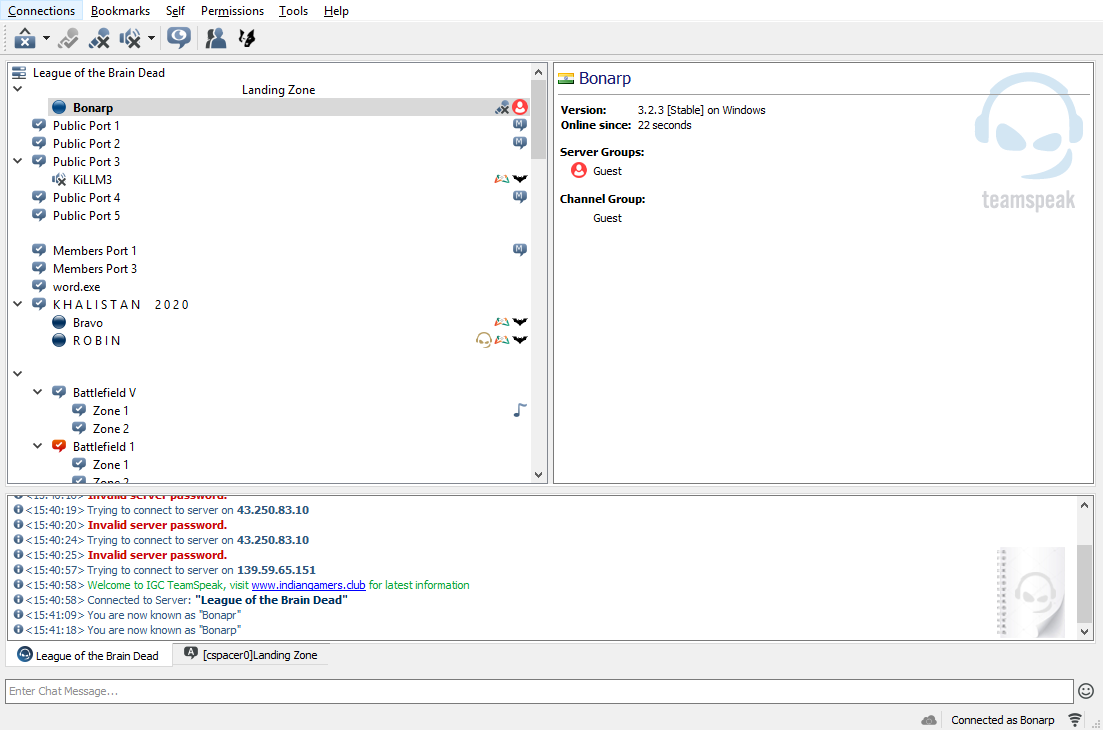Image resolution: width=1103 pixels, height=730 pixels.
Task: Mute microphone using the toolbar icon
Action: [x=99, y=38]
